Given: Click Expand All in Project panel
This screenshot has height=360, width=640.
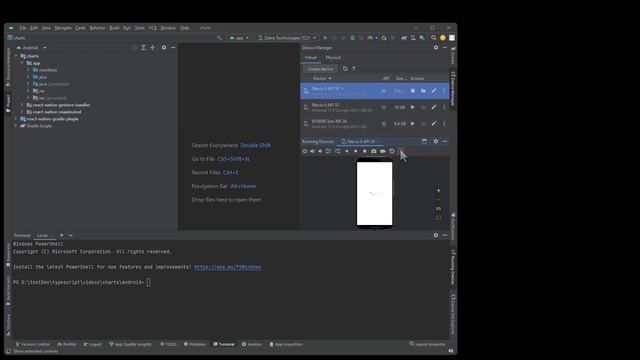Looking at the screenshot, I should tap(143, 48).
